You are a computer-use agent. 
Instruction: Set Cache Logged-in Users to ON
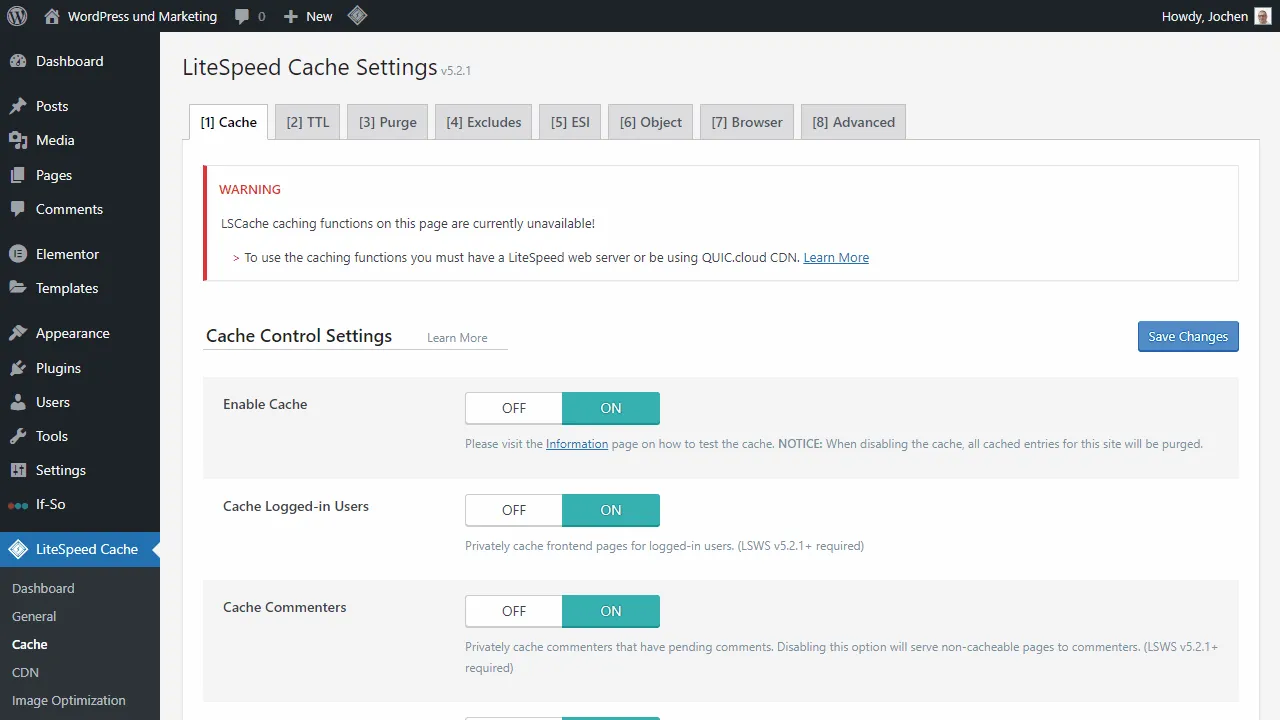[x=611, y=510]
